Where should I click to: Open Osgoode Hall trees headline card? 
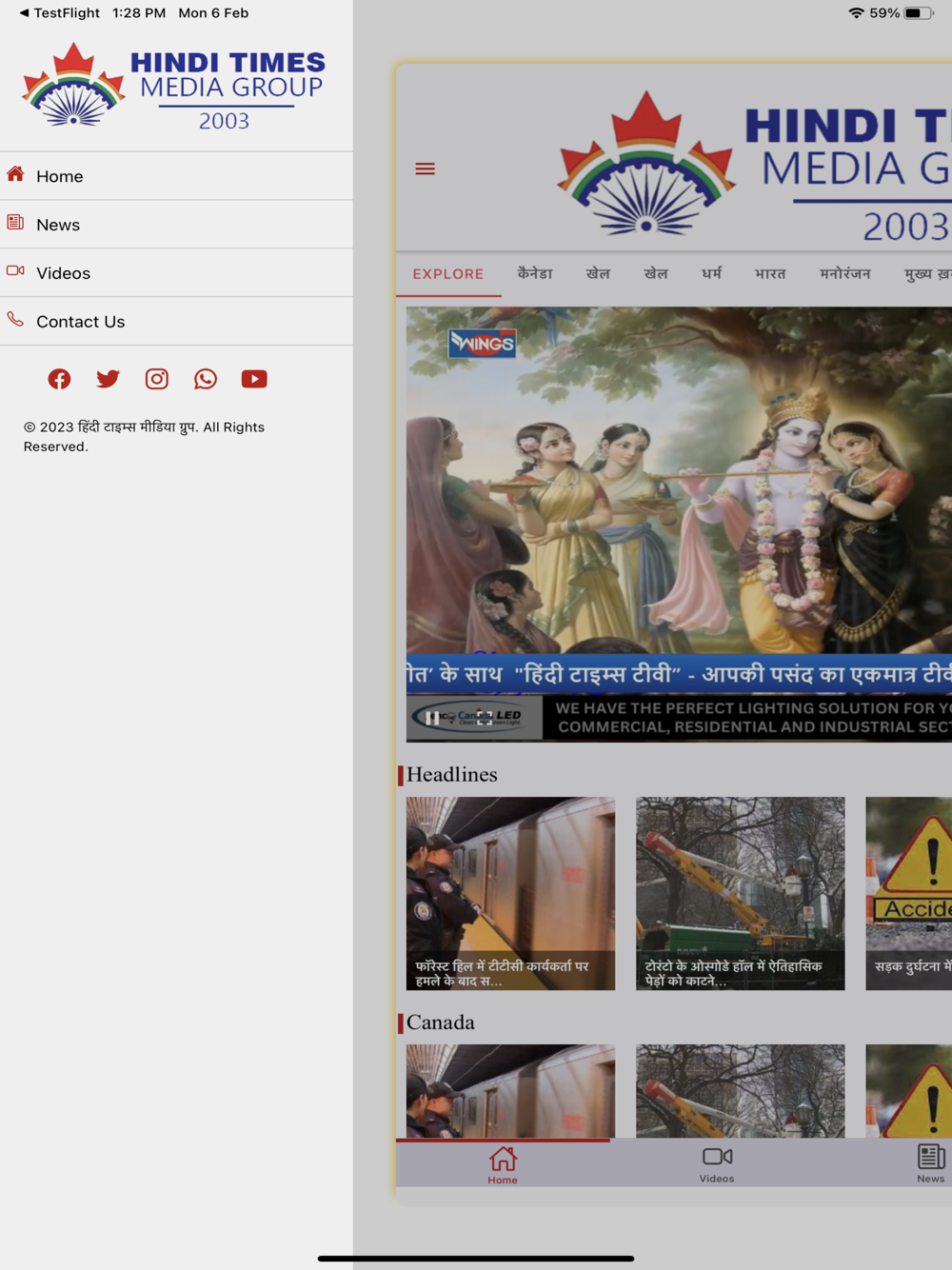point(741,893)
